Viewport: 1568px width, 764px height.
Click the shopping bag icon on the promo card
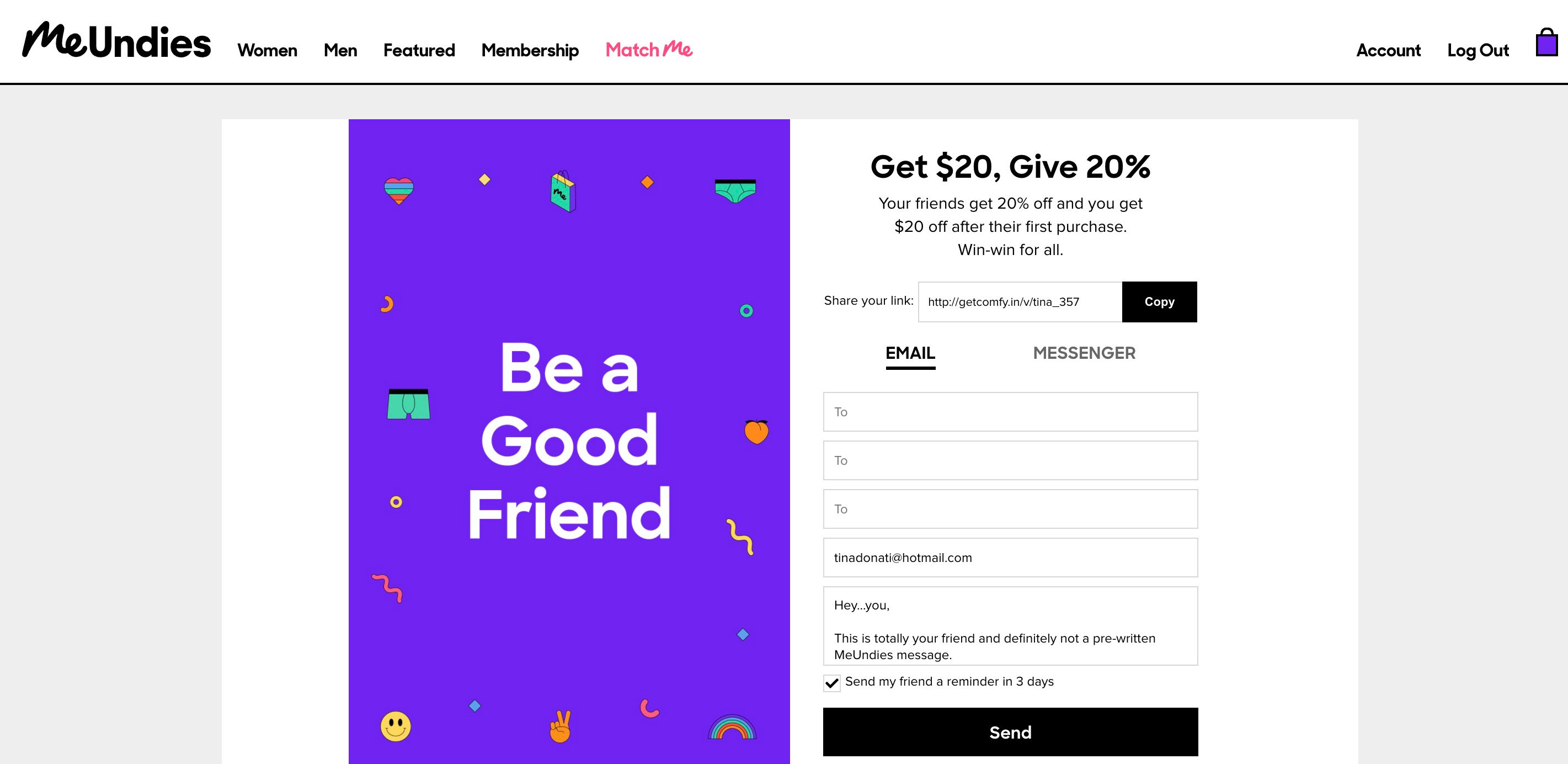tap(561, 190)
